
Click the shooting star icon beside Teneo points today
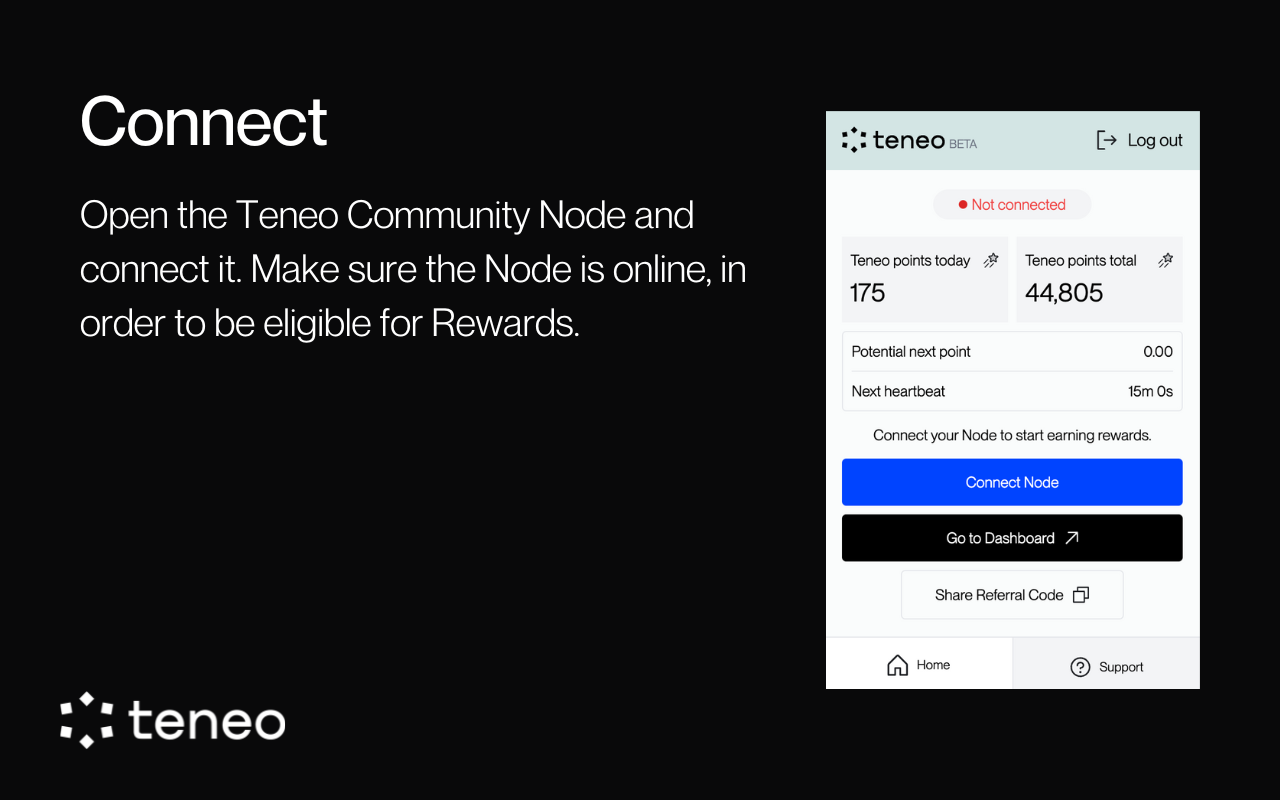pyautogui.click(x=991, y=259)
